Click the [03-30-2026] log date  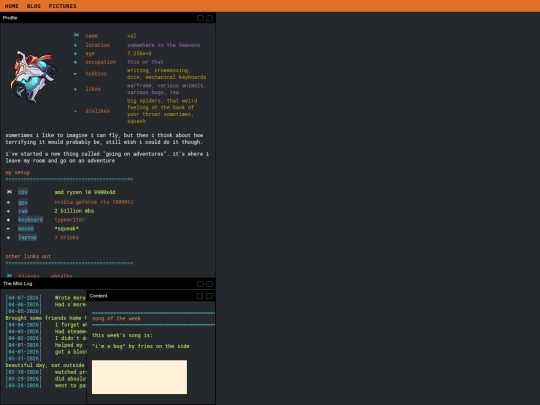(x=23, y=372)
